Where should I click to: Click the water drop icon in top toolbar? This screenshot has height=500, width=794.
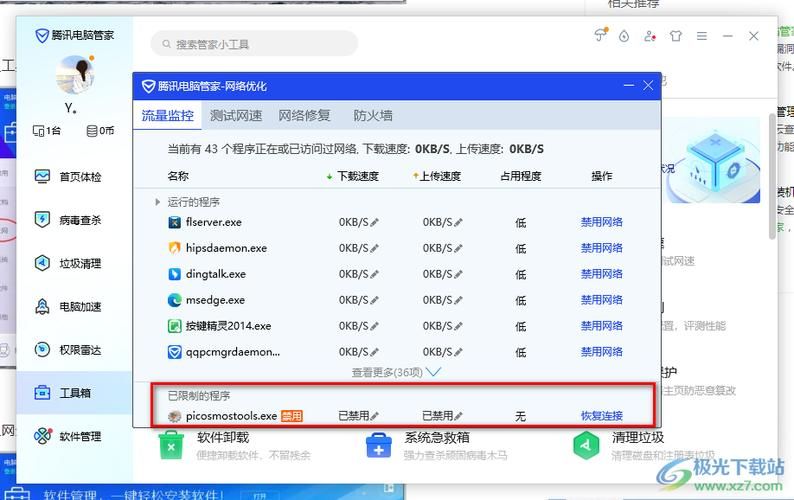click(x=624, y=36)
